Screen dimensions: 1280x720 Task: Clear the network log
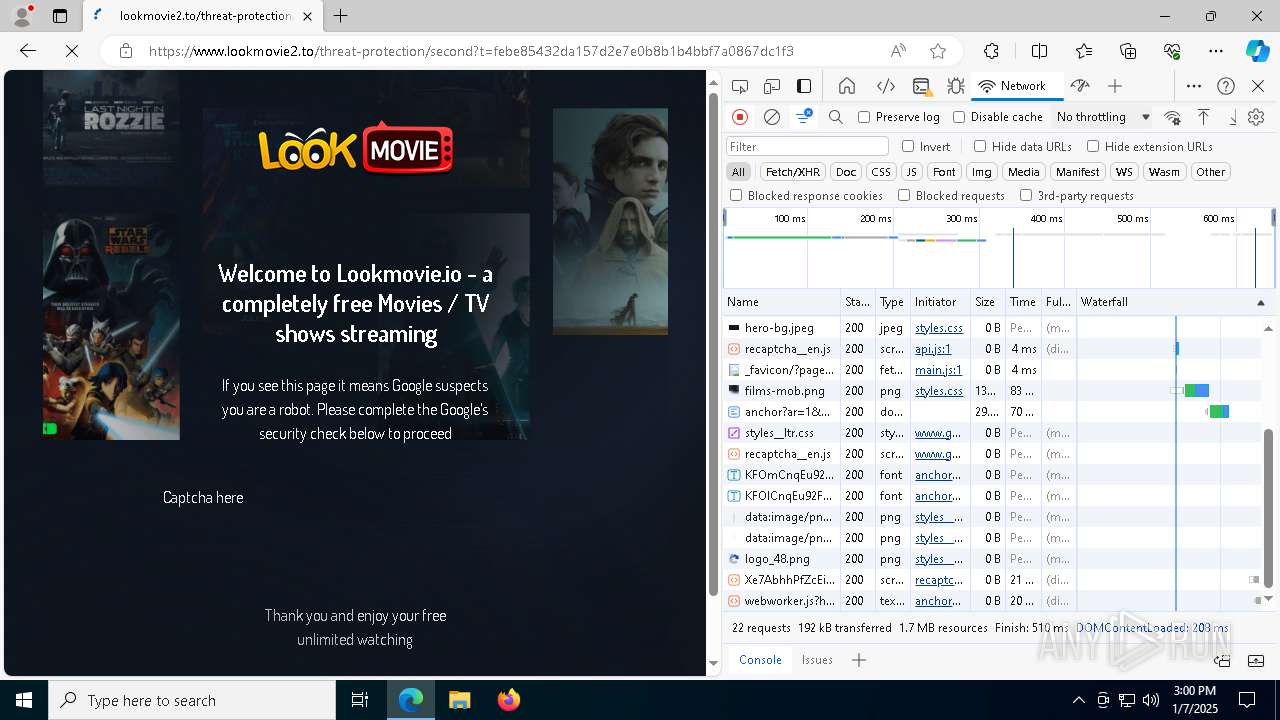coord(772,117)
